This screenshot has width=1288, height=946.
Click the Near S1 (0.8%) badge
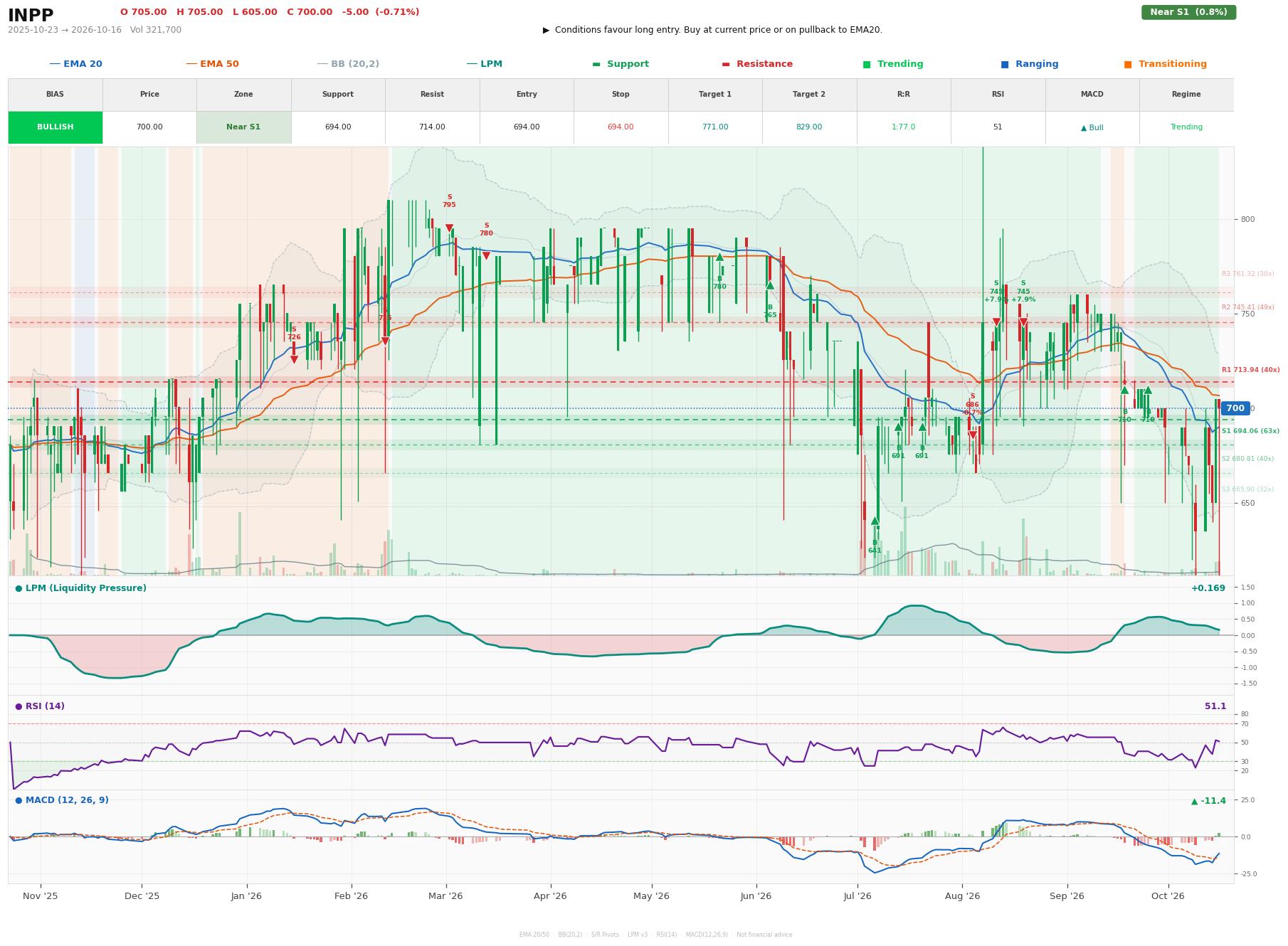pyautogui.click(x=1188, y=12)
